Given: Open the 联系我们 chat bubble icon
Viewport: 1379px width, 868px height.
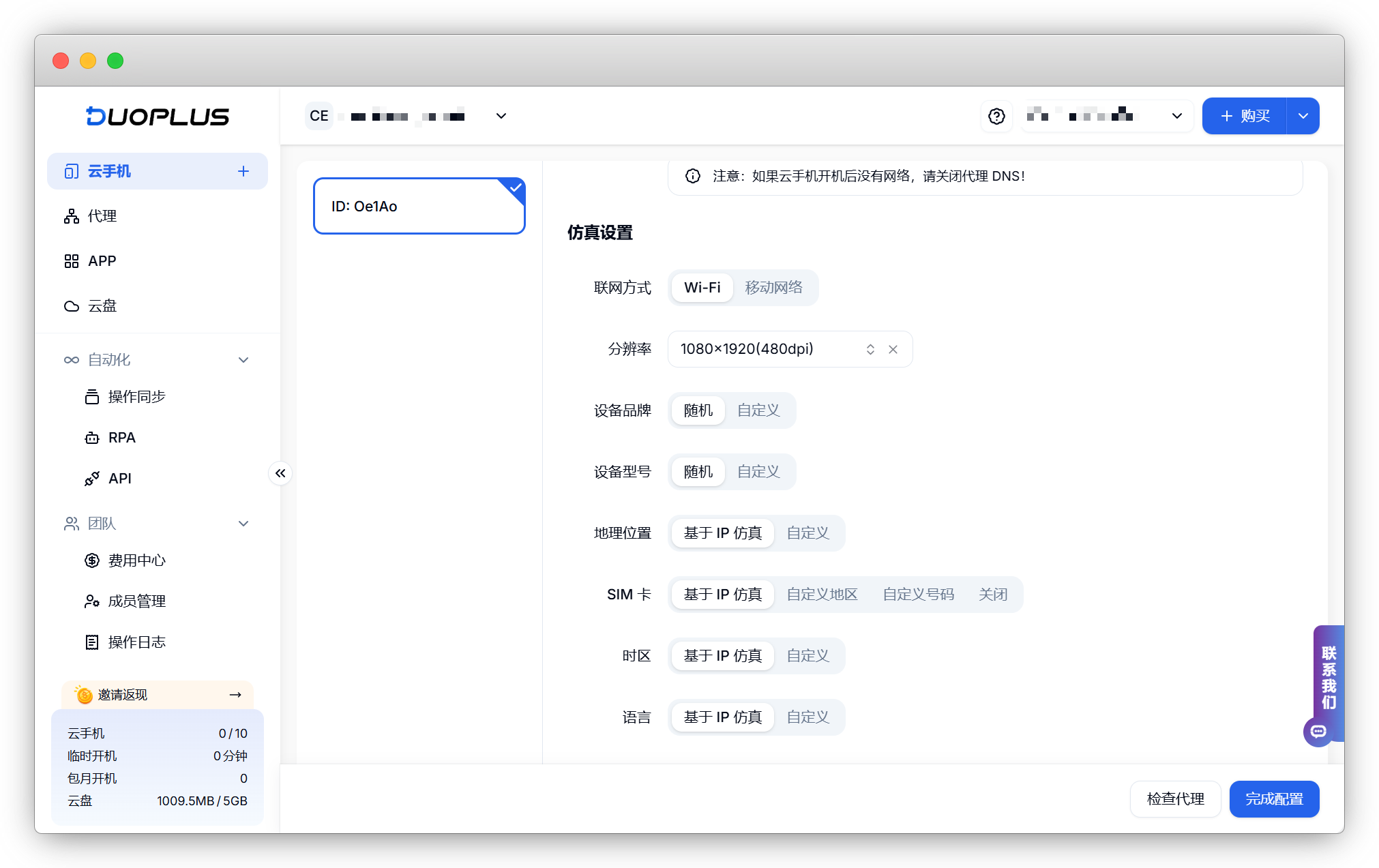Looking at the screenshot, I should [1318, 732].
